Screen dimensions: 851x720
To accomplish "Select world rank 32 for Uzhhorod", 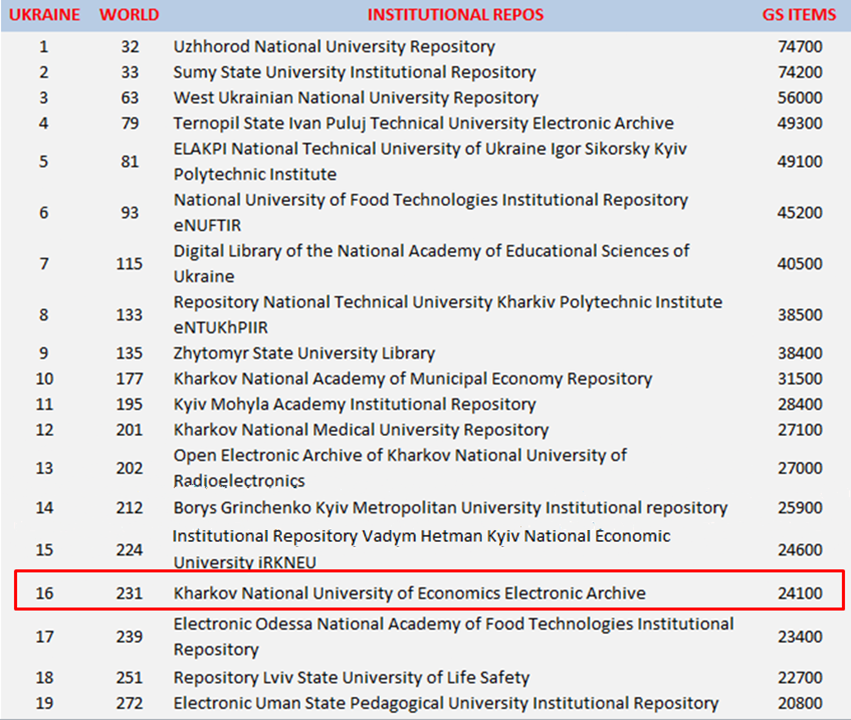I will (x=130, y=47).
